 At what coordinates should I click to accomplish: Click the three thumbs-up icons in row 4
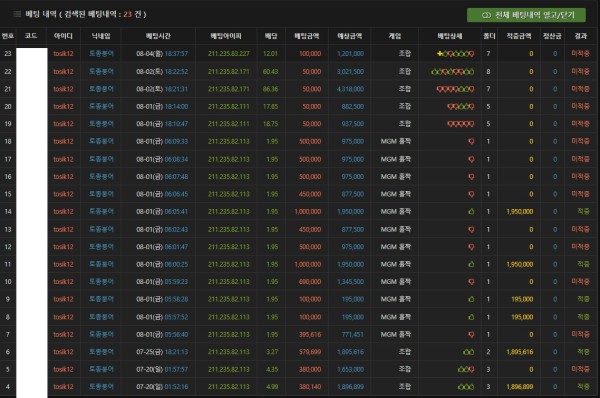click(x=466, y=387)
